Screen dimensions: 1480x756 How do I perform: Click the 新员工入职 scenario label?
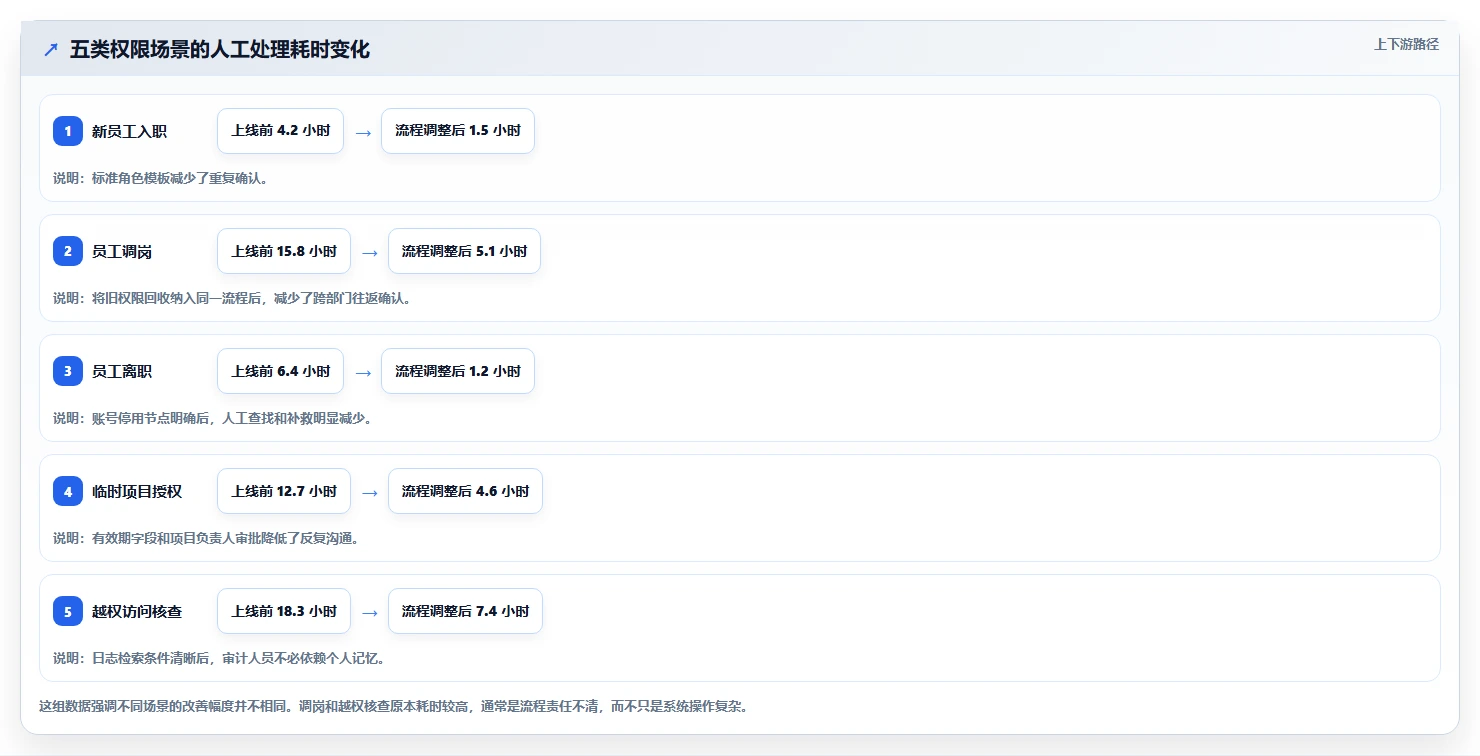pos(129,131)
